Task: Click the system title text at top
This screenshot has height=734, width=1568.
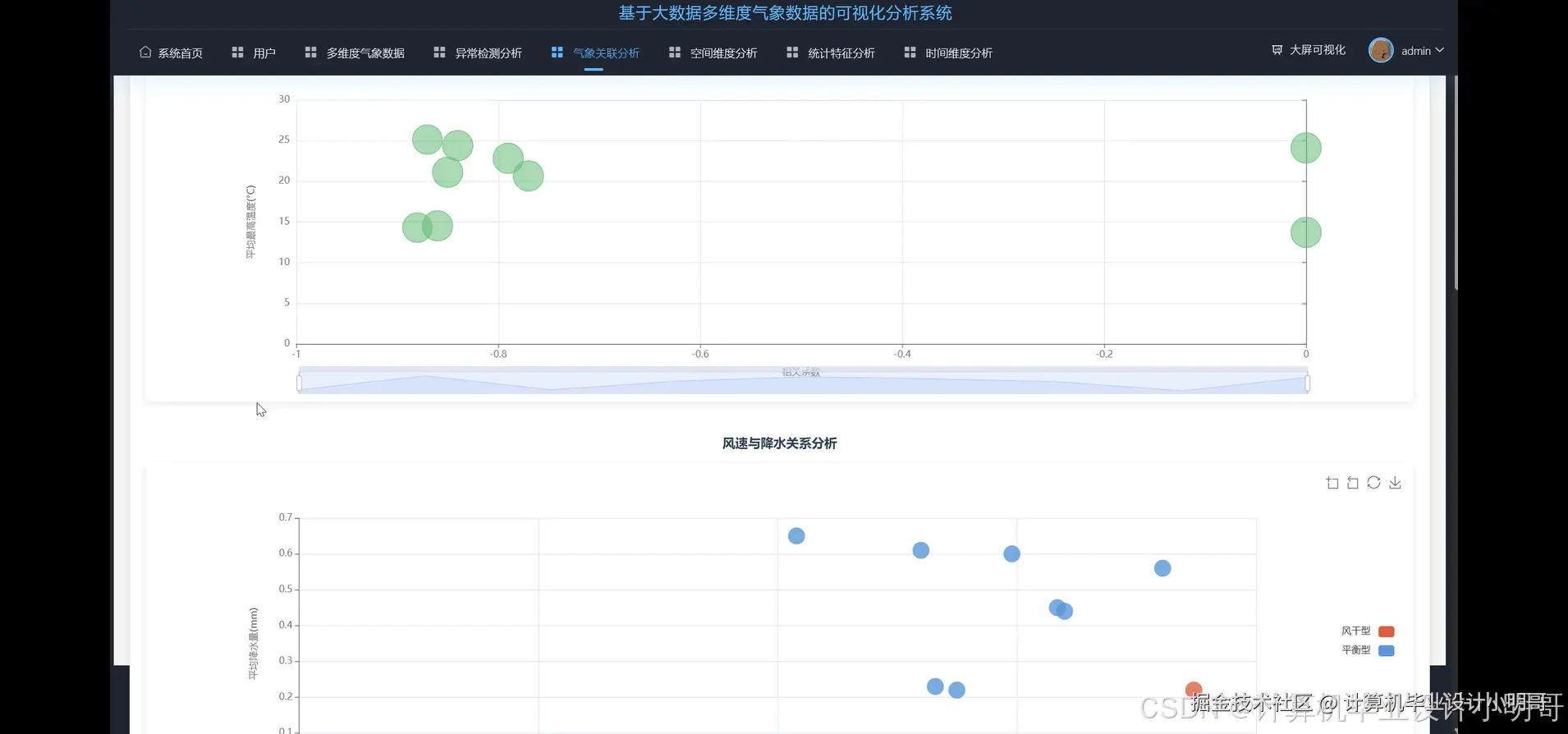Action: pyautogui.click(x=785, y=13)
